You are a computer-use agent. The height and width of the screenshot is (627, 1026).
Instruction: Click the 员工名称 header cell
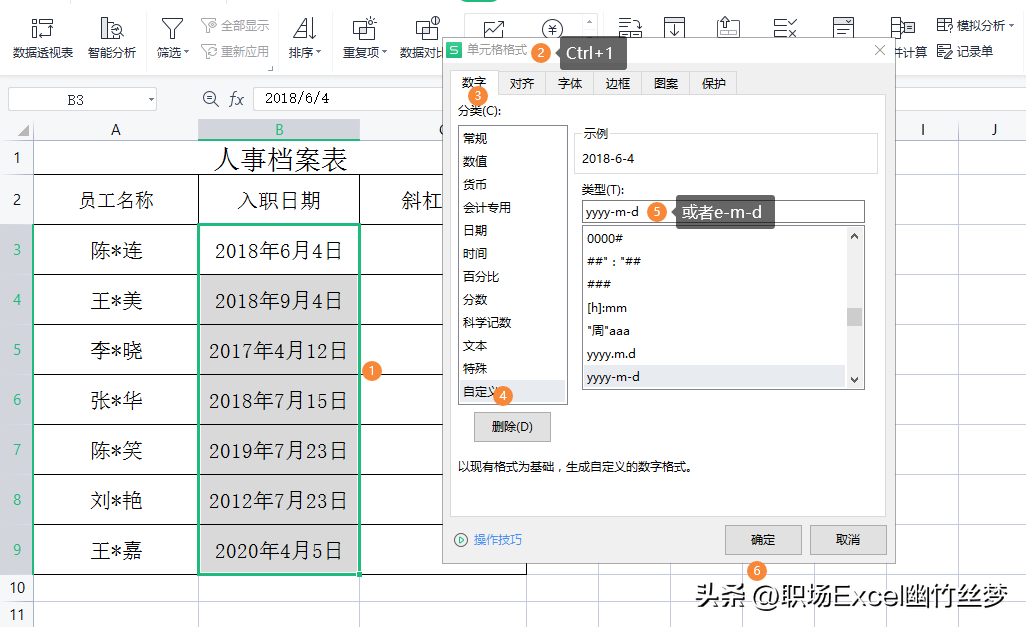tap(116, 200)
